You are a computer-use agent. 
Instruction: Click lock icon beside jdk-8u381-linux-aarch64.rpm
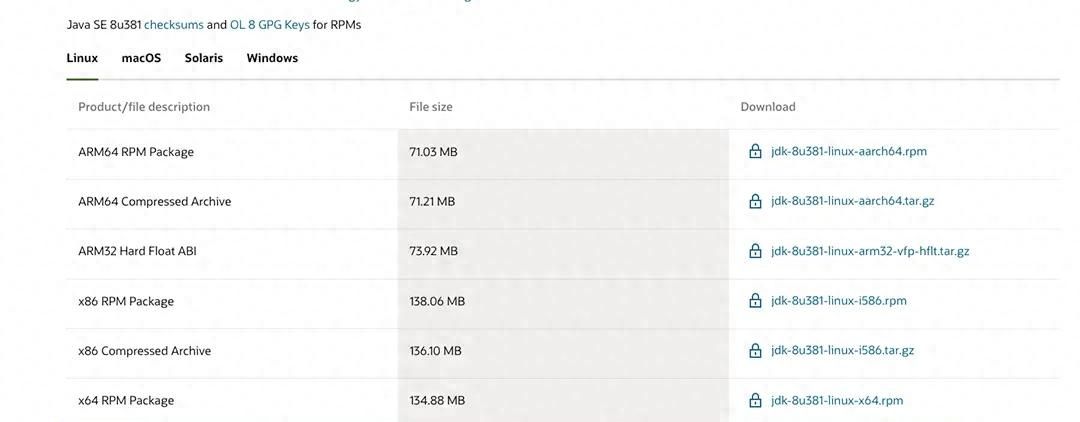[x=756, y=152]
